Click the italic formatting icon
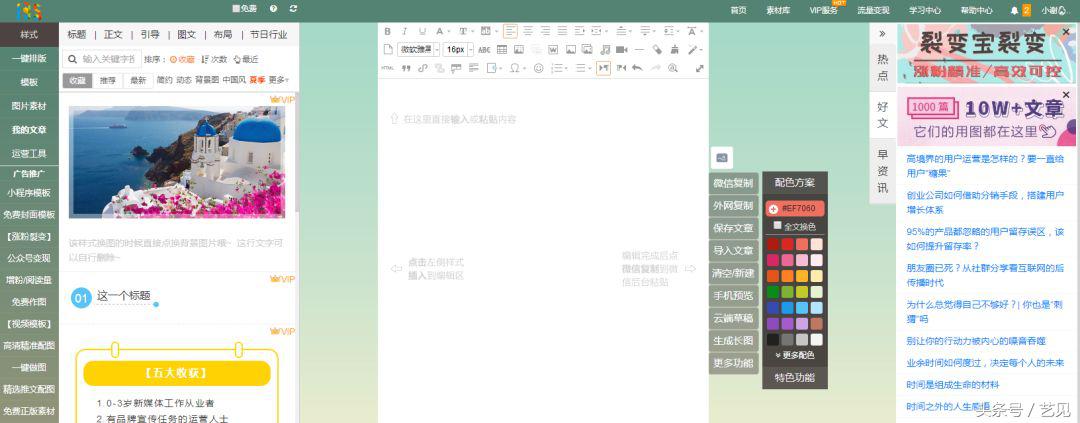 coord(405,31)
